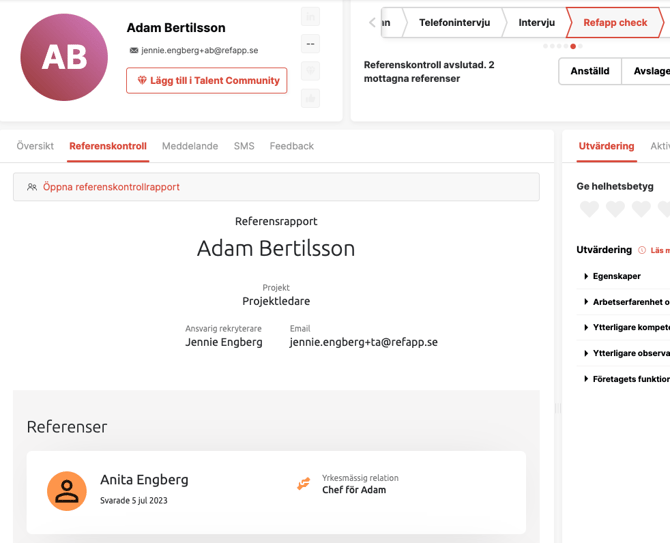670x543 pixels.
Task: Click the left arrow in stage pipeline
Action: click(372, 22)
